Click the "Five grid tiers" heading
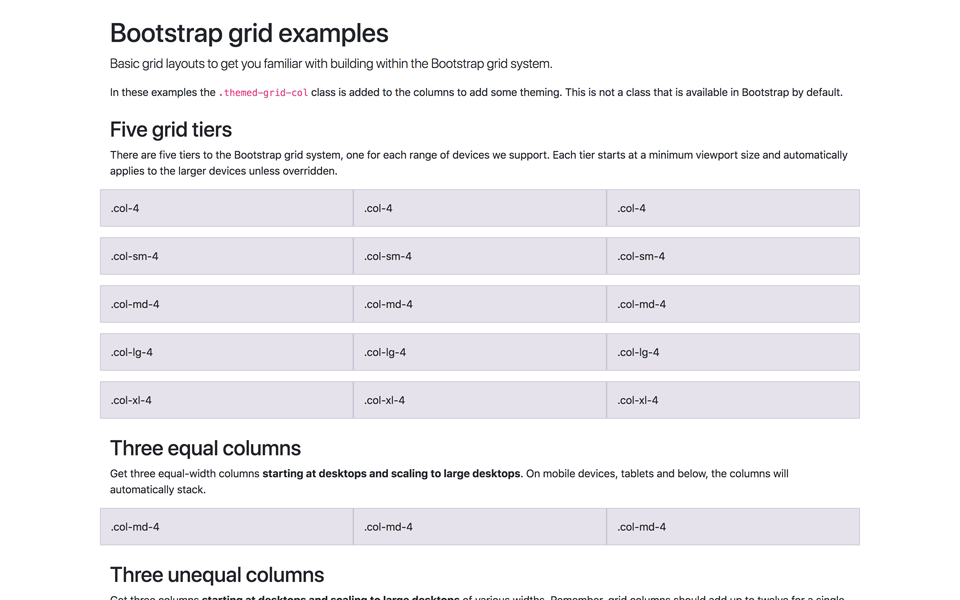 click(171, 130)
